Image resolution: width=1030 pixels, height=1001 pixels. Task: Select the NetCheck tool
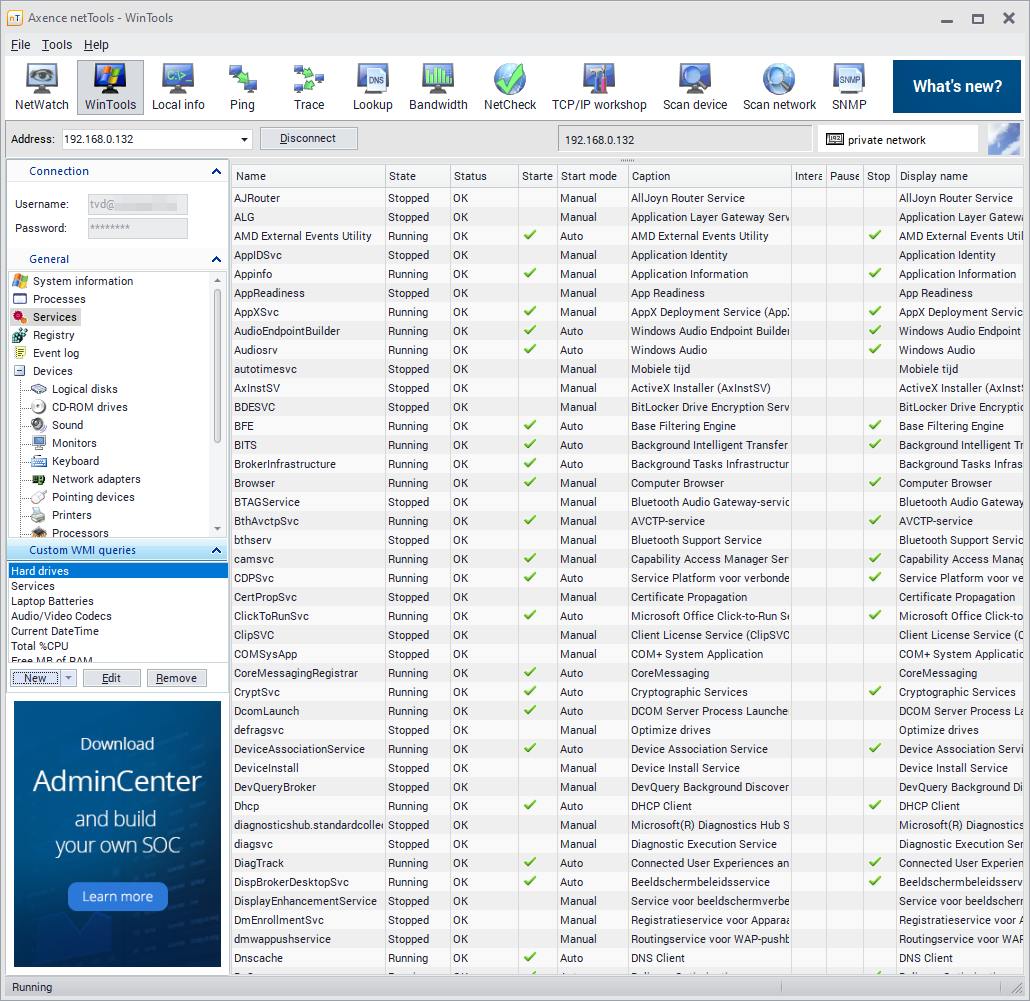pos(510,87)
